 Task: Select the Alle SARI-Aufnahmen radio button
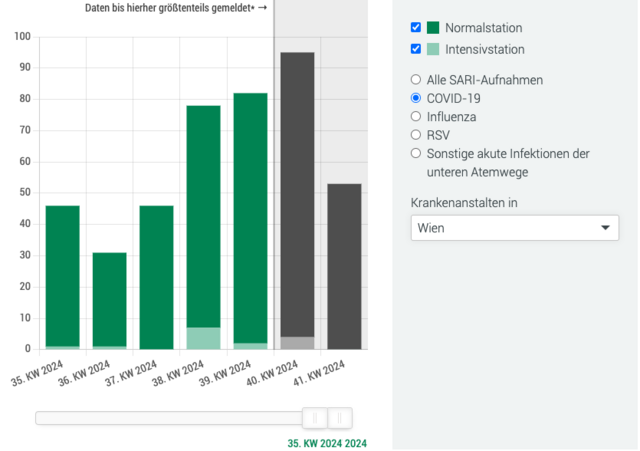pyautogui.click(x=416, y=79)
